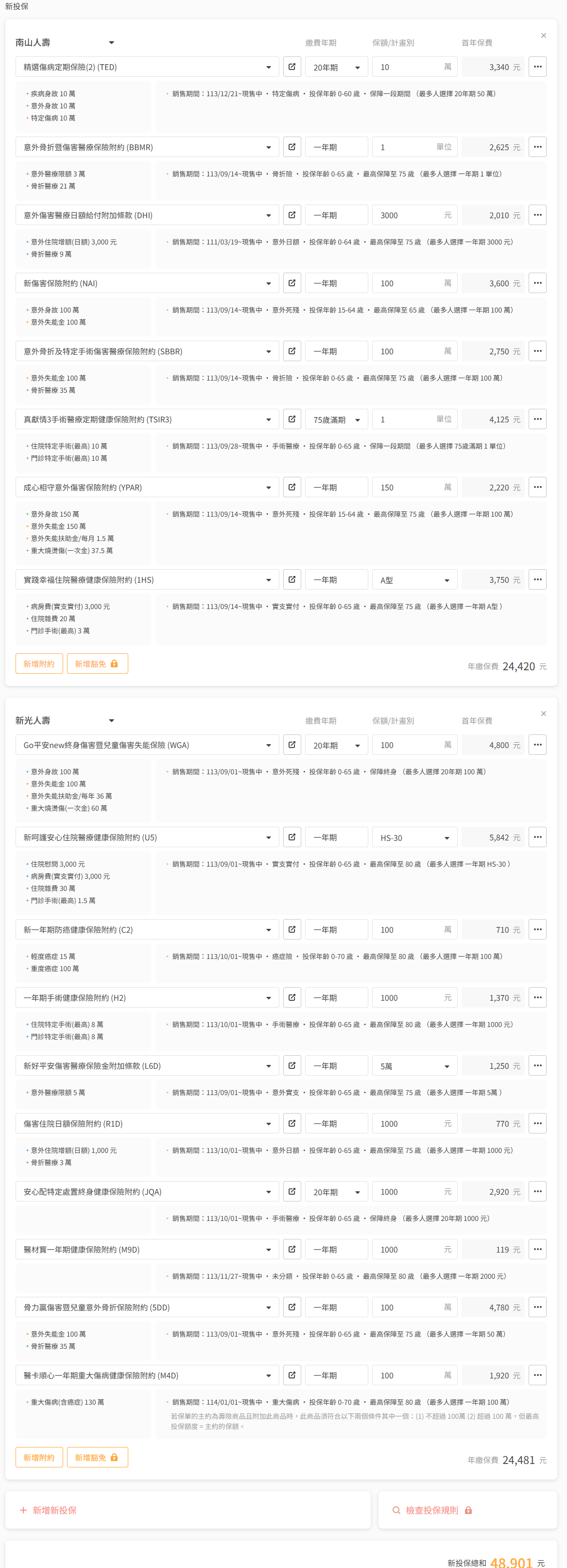Click 新增附約 button under 南山人壽
This screenshot has width=567, height=1568.
coord(39,663)
